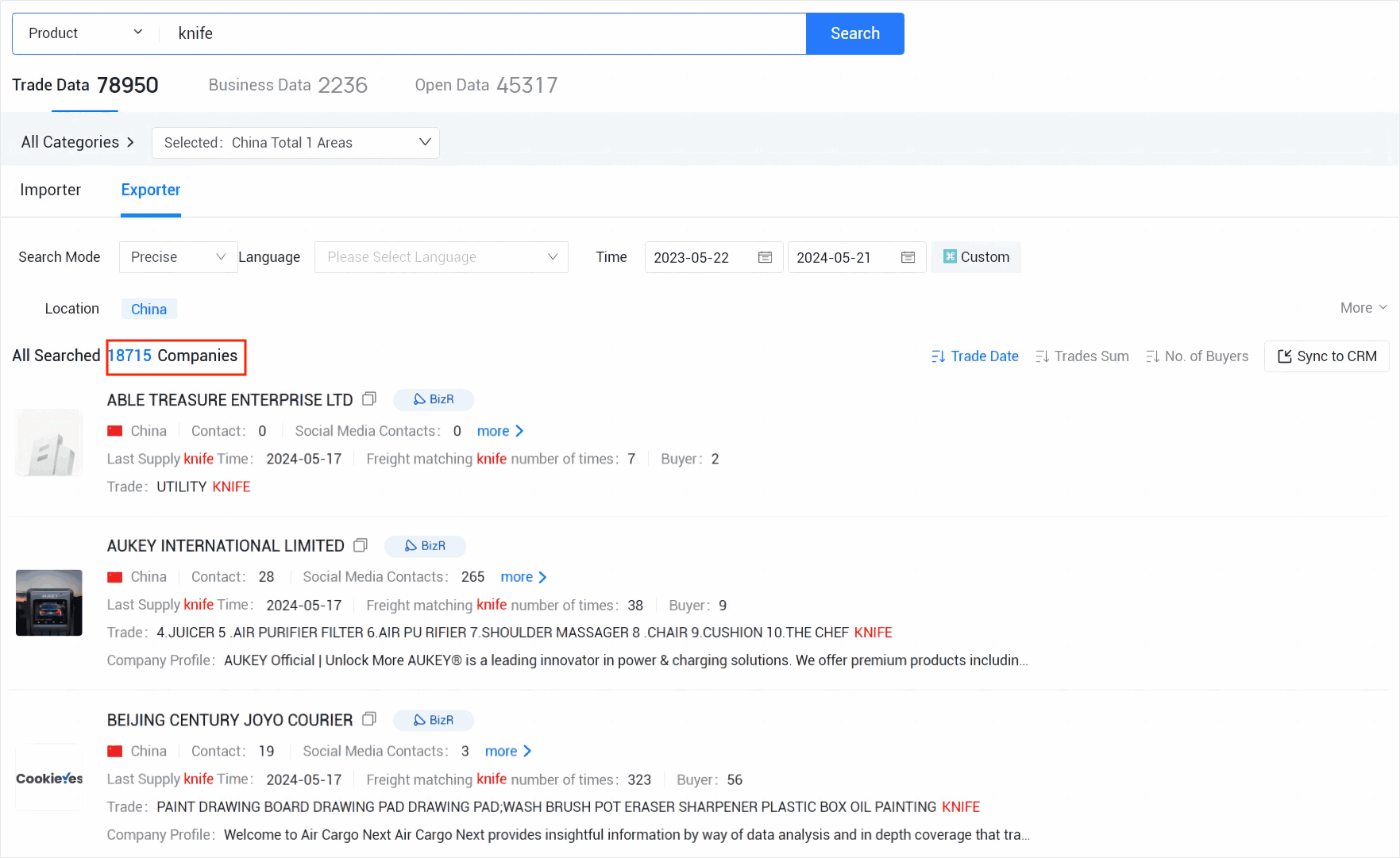Click ABLE TREASURE company logo thumbnail
The width and height of the screenshot is (1400, 858).
[49, 443]
